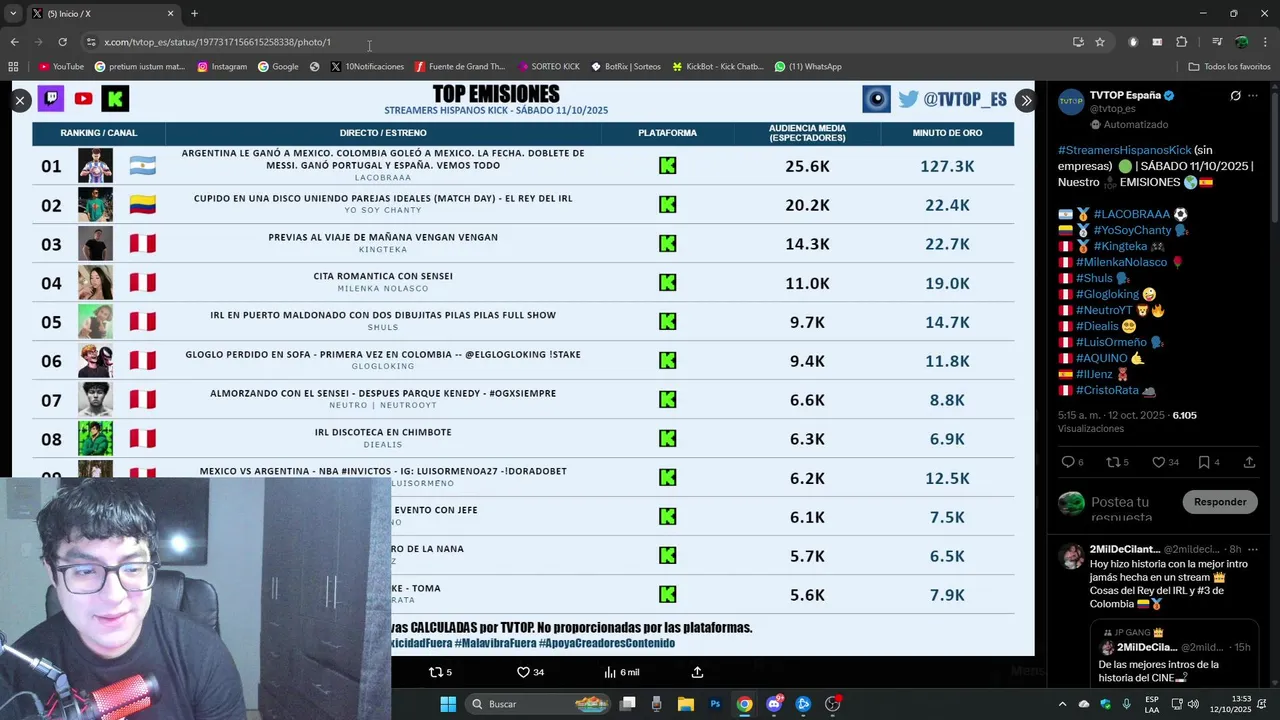
Task: Share the post from the side panel
Action: click(1249, 462)
